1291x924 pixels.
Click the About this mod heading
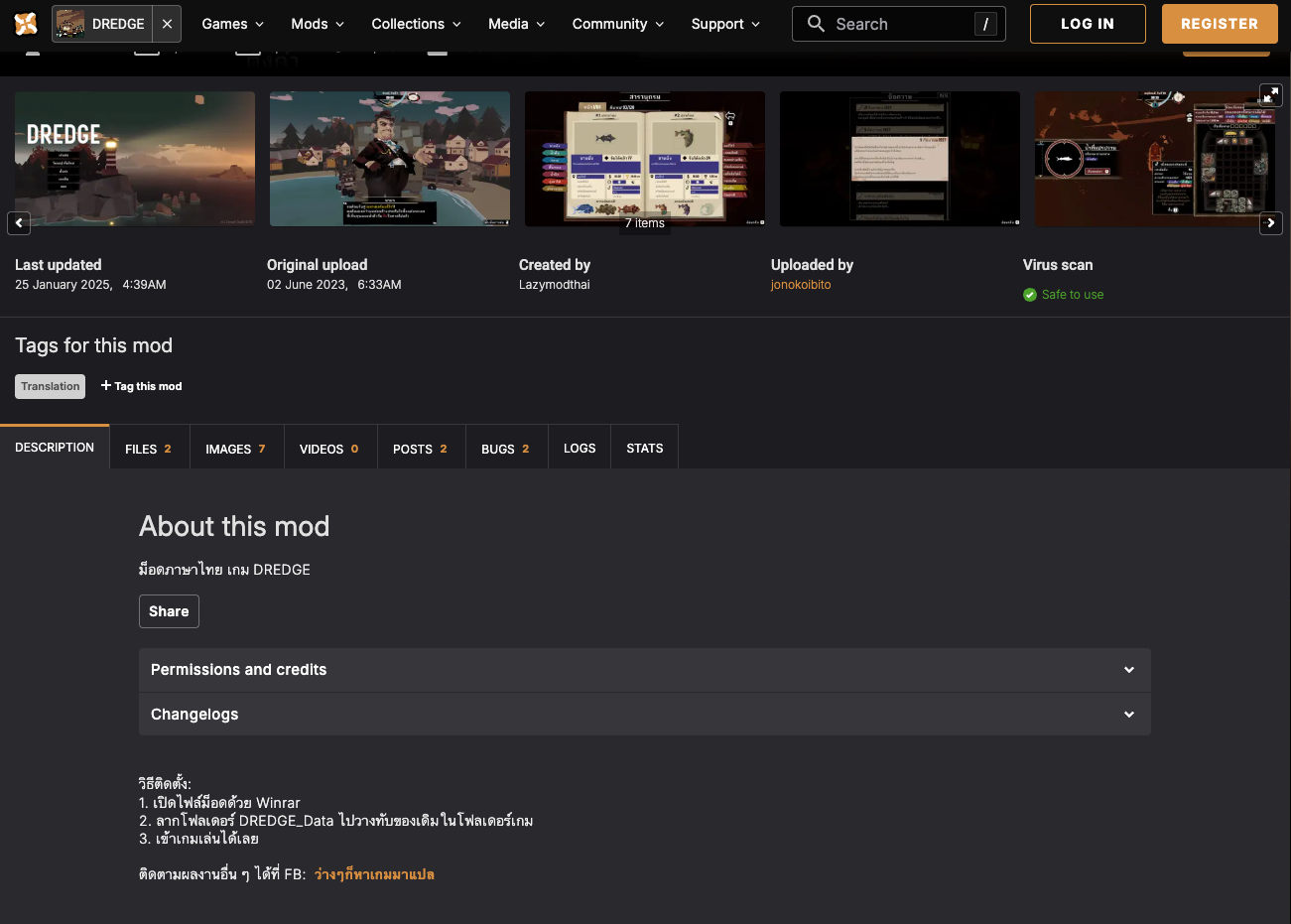click(x=234, y=526)
